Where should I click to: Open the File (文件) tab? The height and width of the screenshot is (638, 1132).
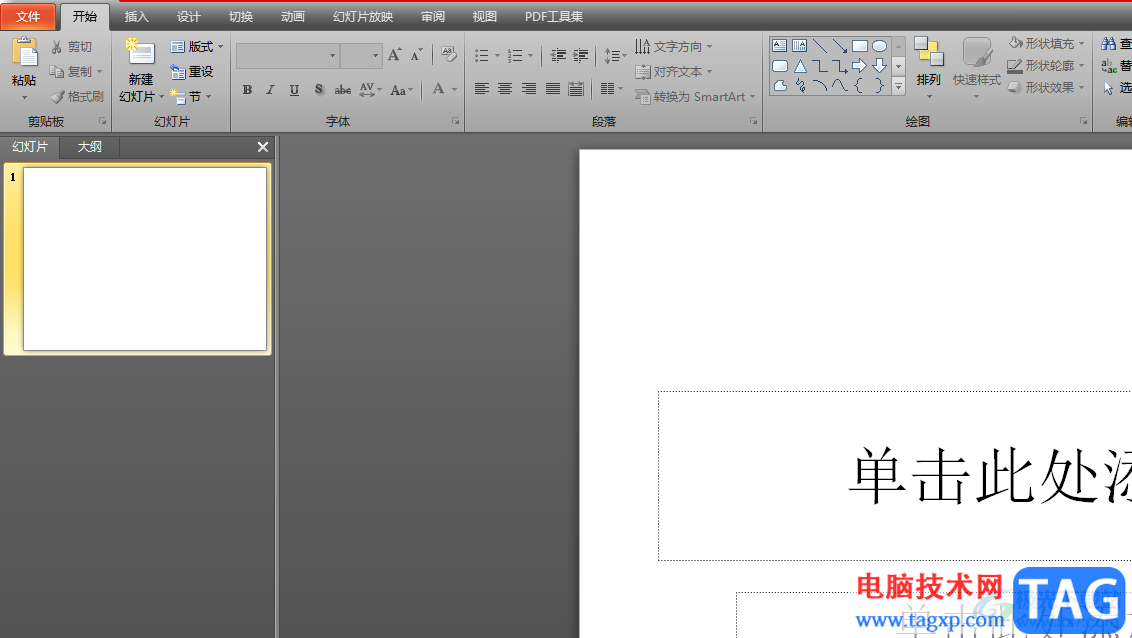click(28, 17)
